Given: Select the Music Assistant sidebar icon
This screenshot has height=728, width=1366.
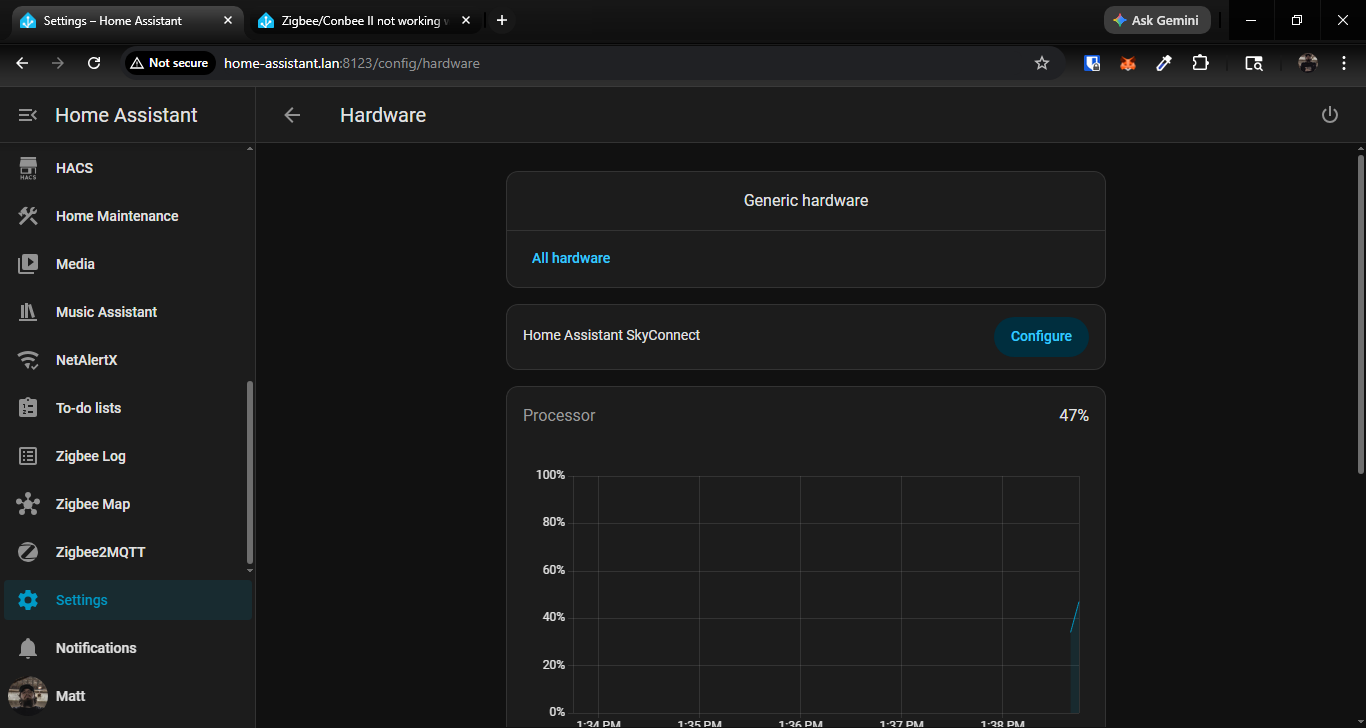Looking at the screenshot, I should pyautogui.click(x=28, y=312).
